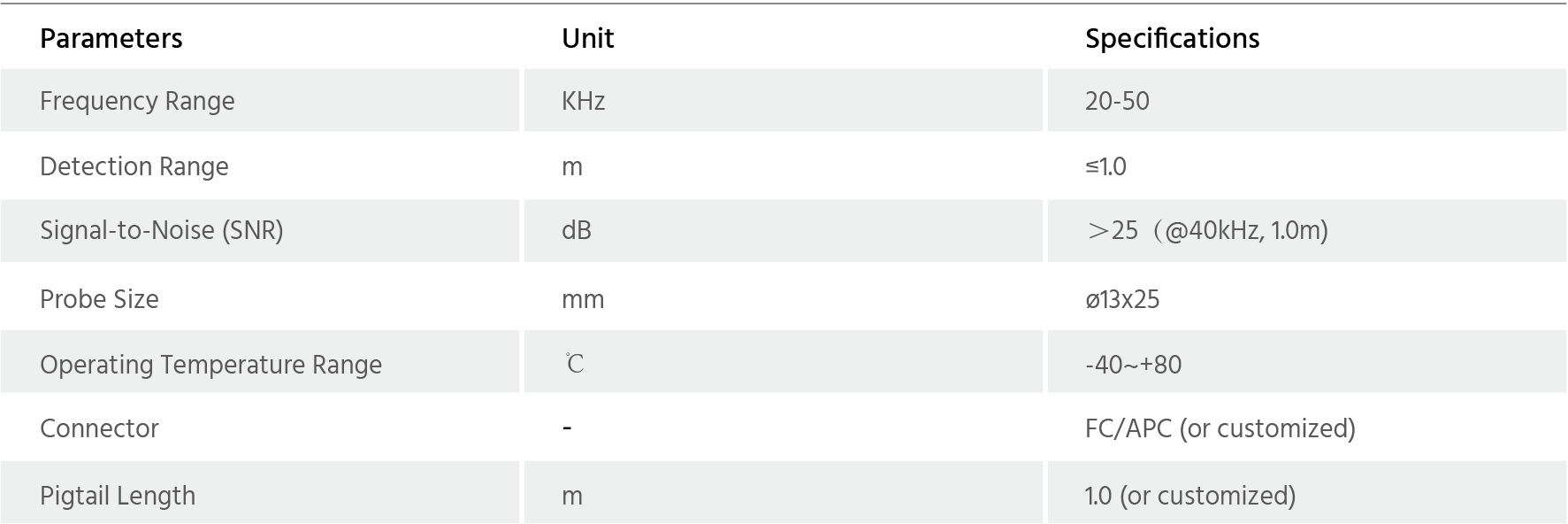This screenshot has height=524, width=1568.
Task: Select the Pigtail Length label
Action: pyautogui.click(x=118, y=496)
